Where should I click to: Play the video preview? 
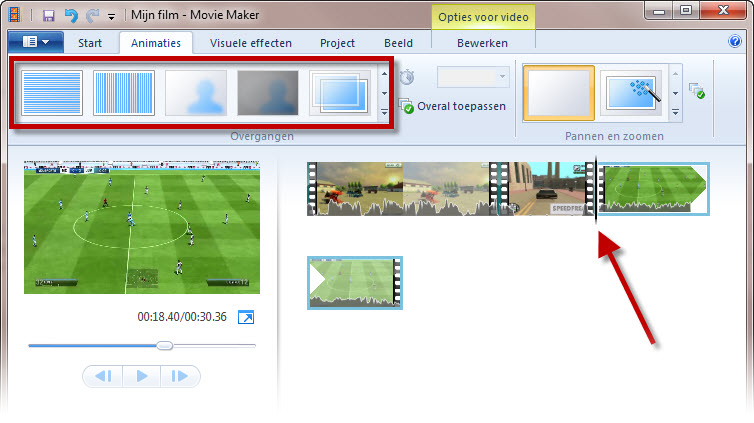click(141, 376)
